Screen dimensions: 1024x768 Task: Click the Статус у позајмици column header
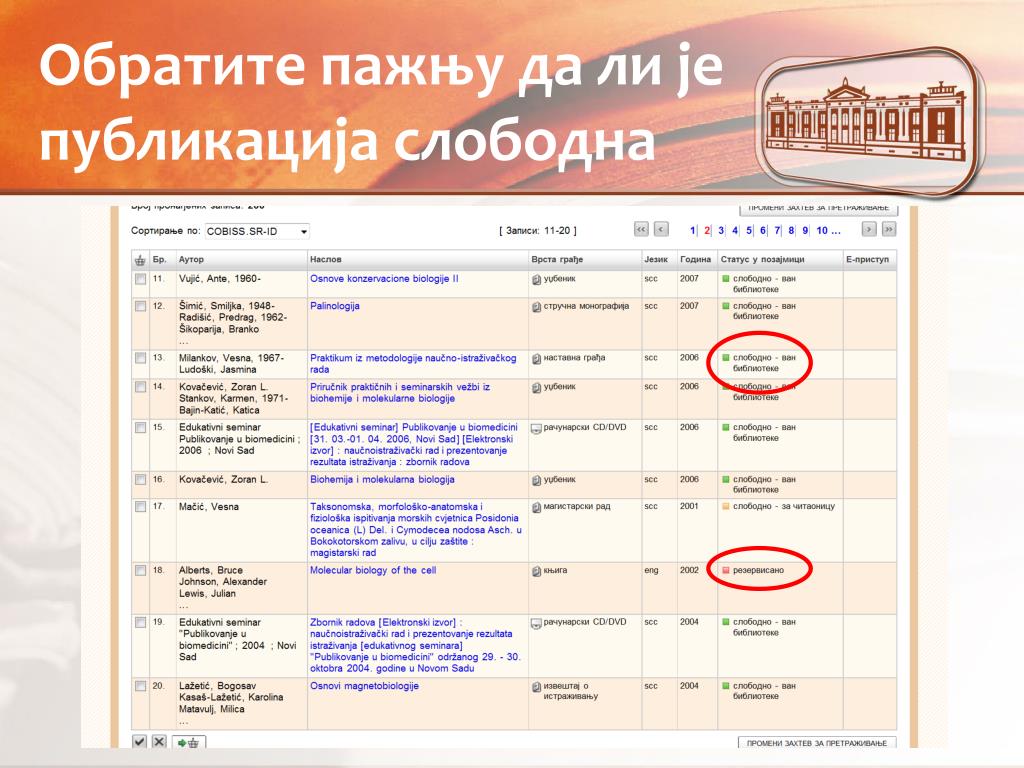click(x=763, y=260)
